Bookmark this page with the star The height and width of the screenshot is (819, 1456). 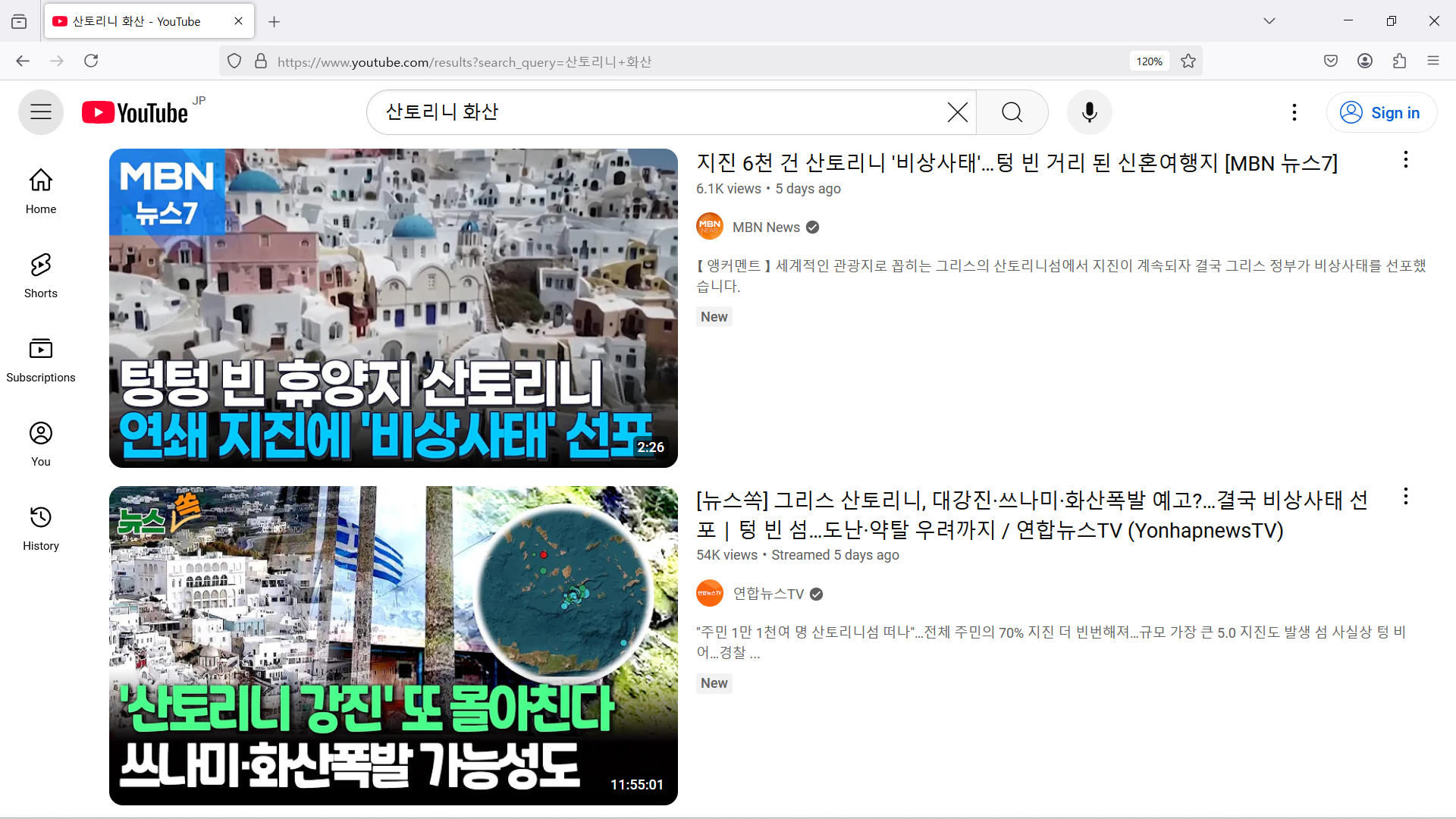click(x=1188, y=61)
